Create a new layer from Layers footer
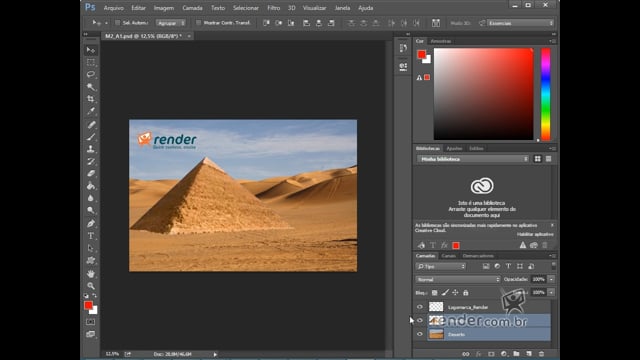Image resolution: width=640 pixels, height=360 pixels. click(529, 354)
